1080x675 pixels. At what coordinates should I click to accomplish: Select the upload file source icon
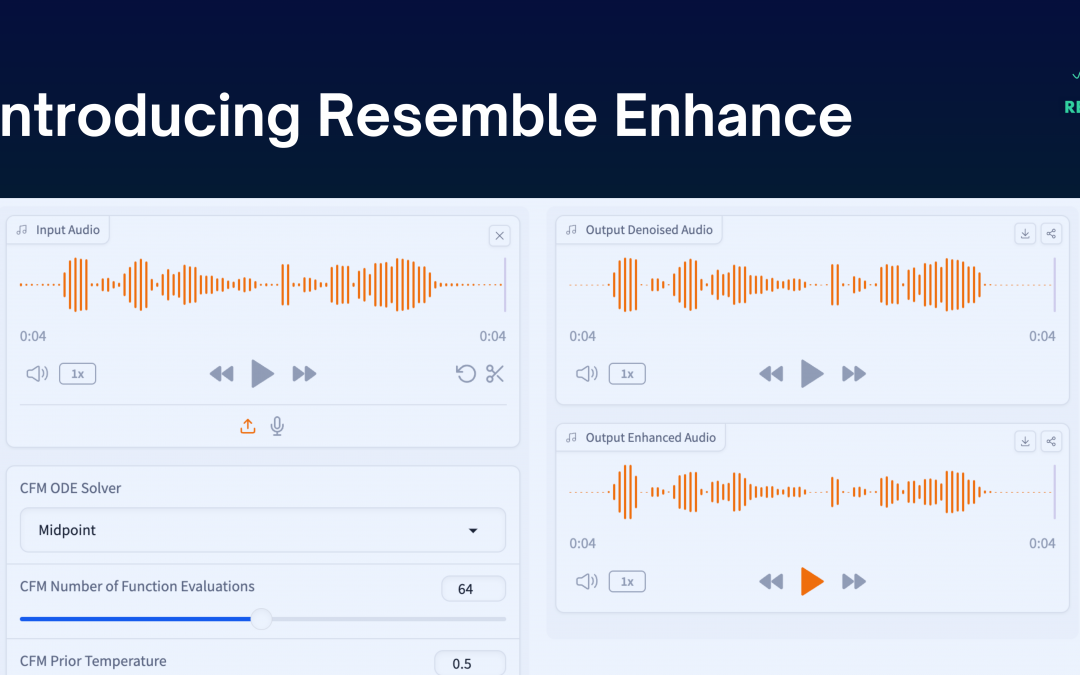point(248,426)
